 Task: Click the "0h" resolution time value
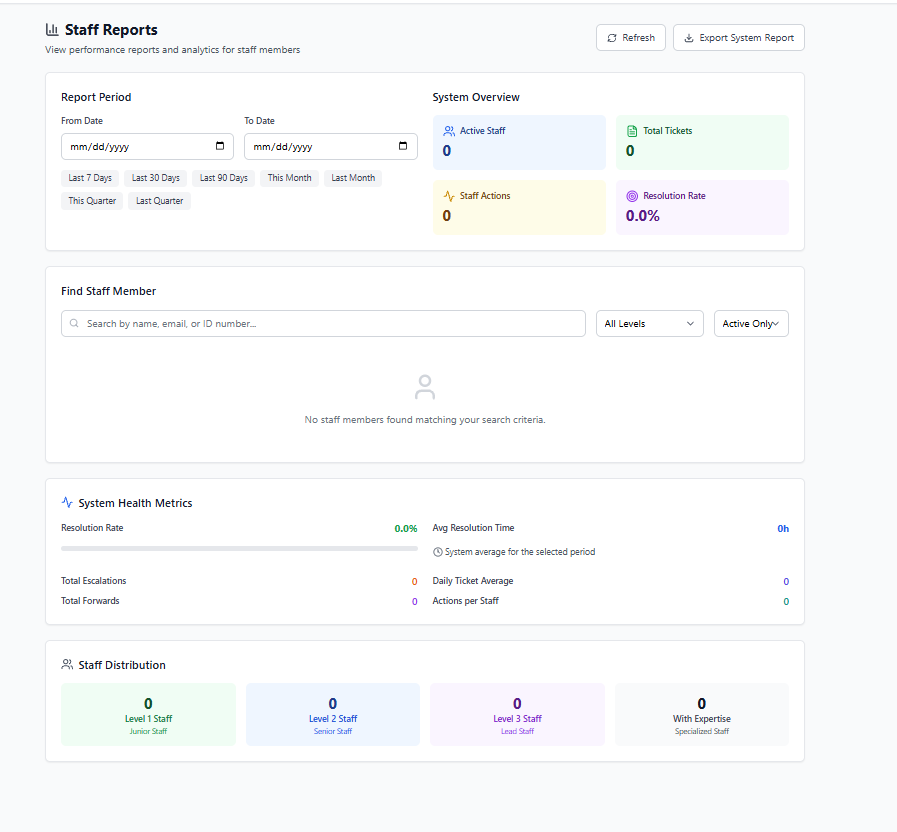click(783, 529)
